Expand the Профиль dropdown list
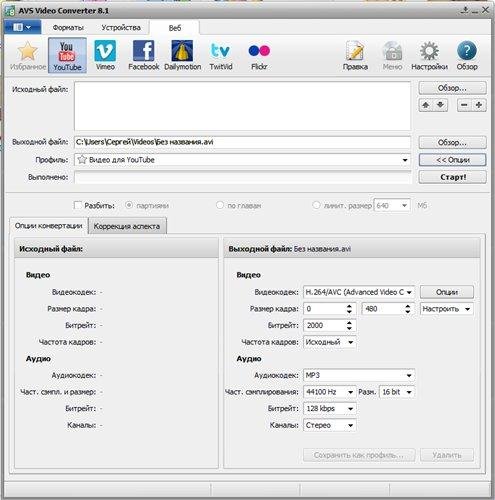The height and width of the screenshot is (500, 495). pos(405,160)
